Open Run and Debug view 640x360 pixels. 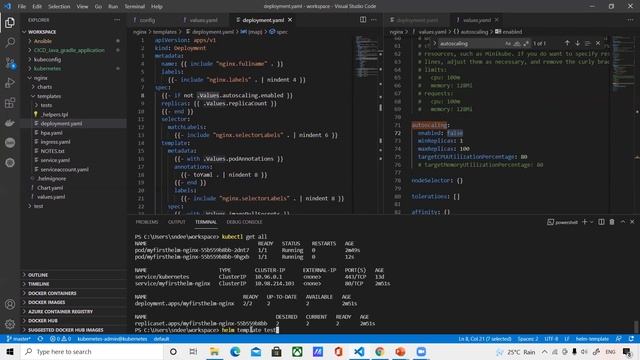click(10, 82)
